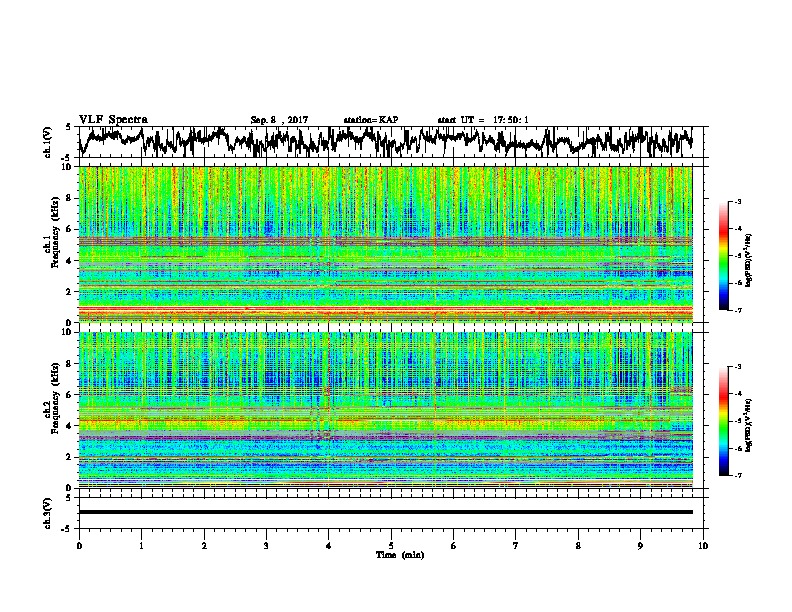792x612 pixels.
Task: Click the "ch.1(V)" waveform axis label
Action: pos(47,142)
